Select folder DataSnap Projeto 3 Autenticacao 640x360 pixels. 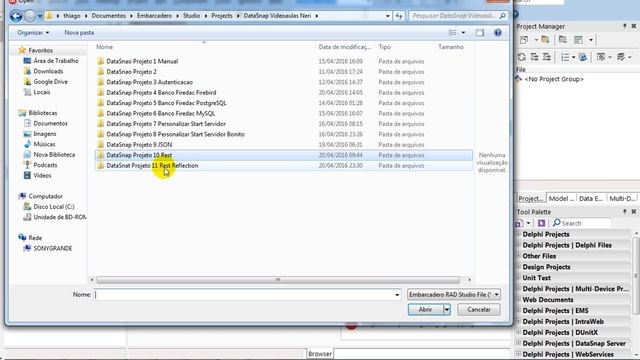[149, 82]
